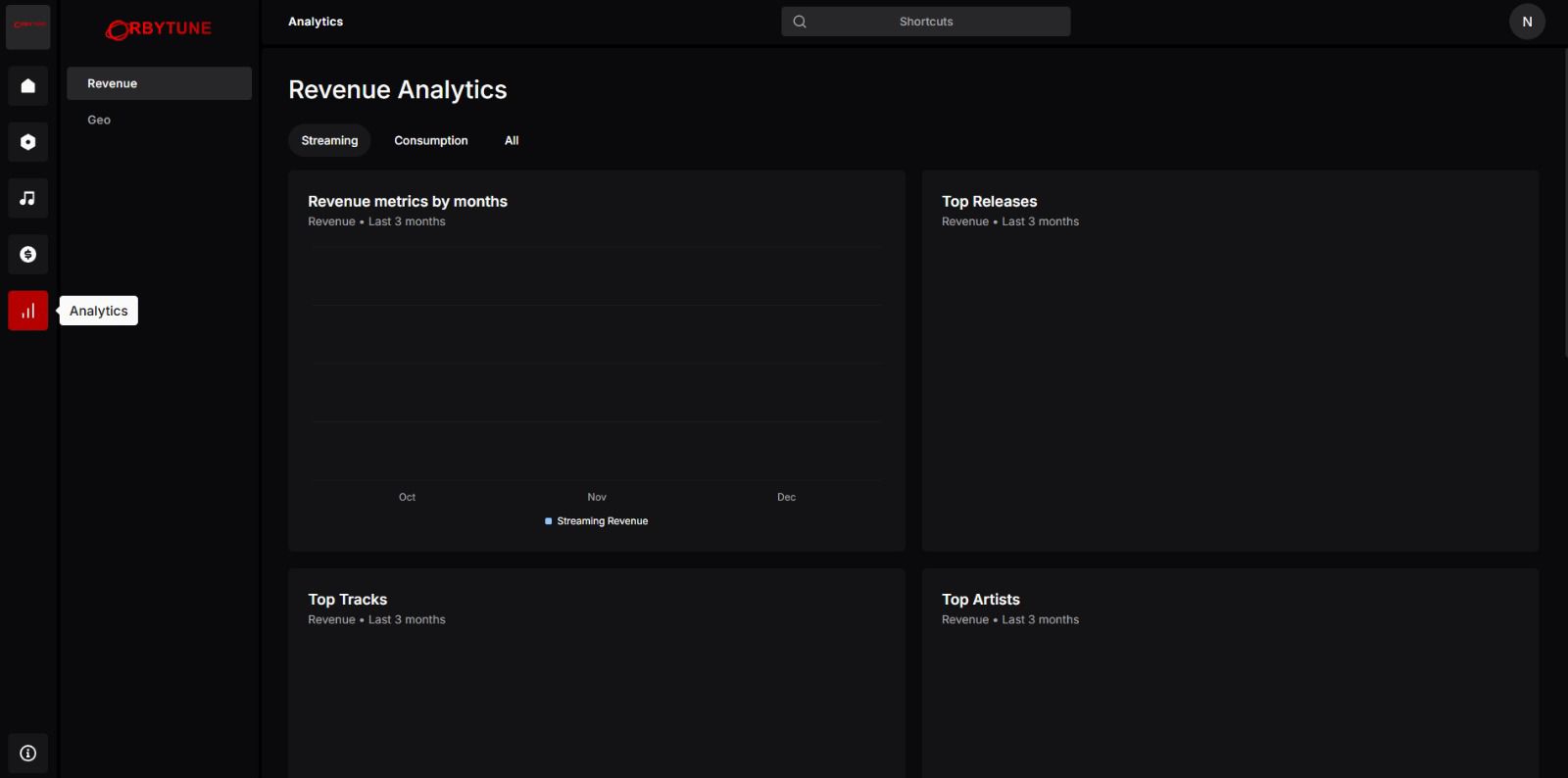Select the Streaming tab
1568x778 pixels.
tap(329, 140)
